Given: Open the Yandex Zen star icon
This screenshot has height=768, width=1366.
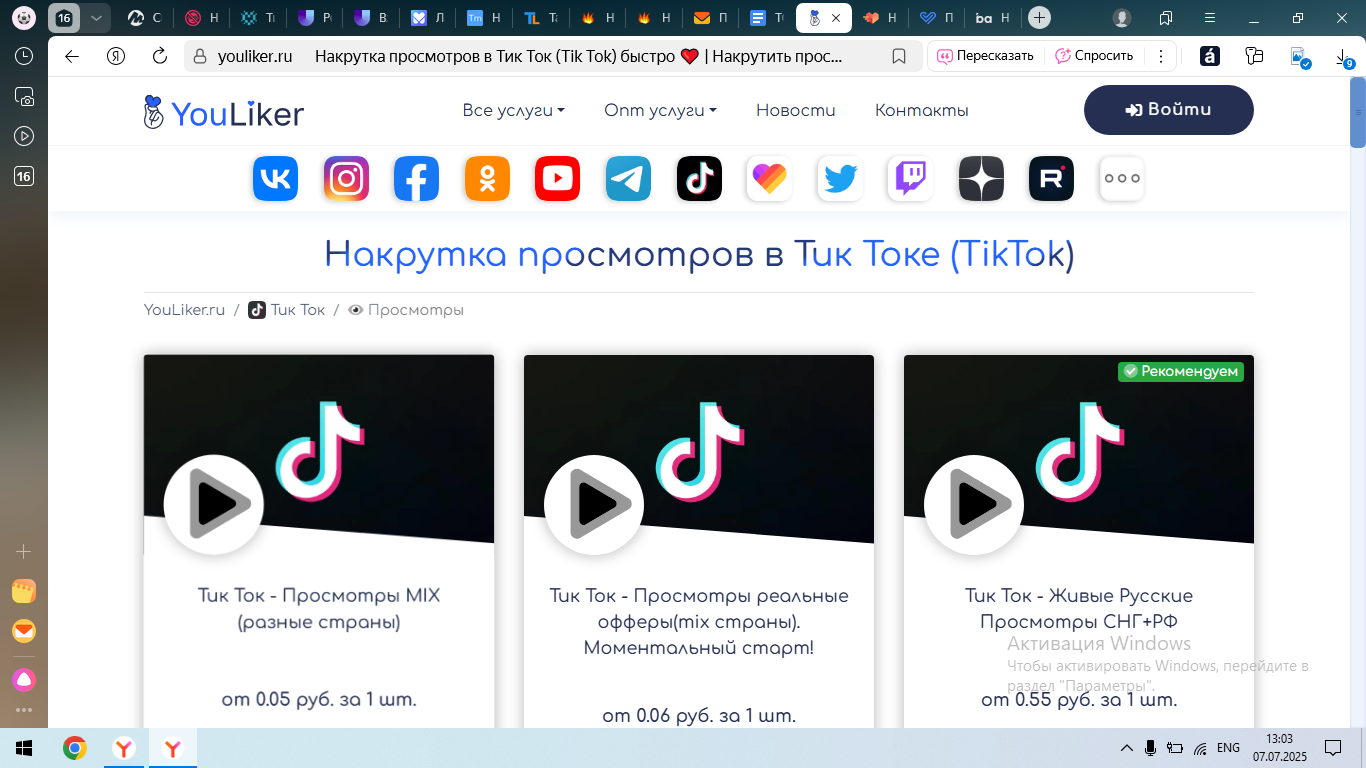Looking at the screenshot, I should click(981, 179).
